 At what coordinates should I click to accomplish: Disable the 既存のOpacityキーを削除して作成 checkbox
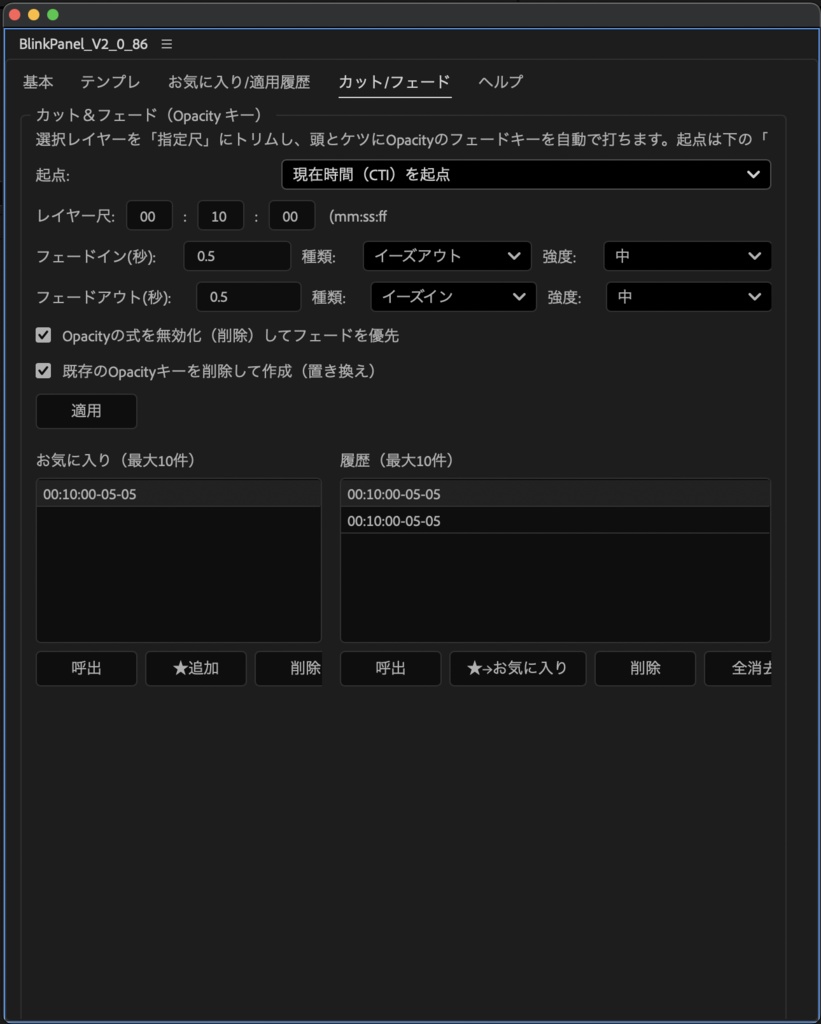pyautogui.click(x=43, y=371)
